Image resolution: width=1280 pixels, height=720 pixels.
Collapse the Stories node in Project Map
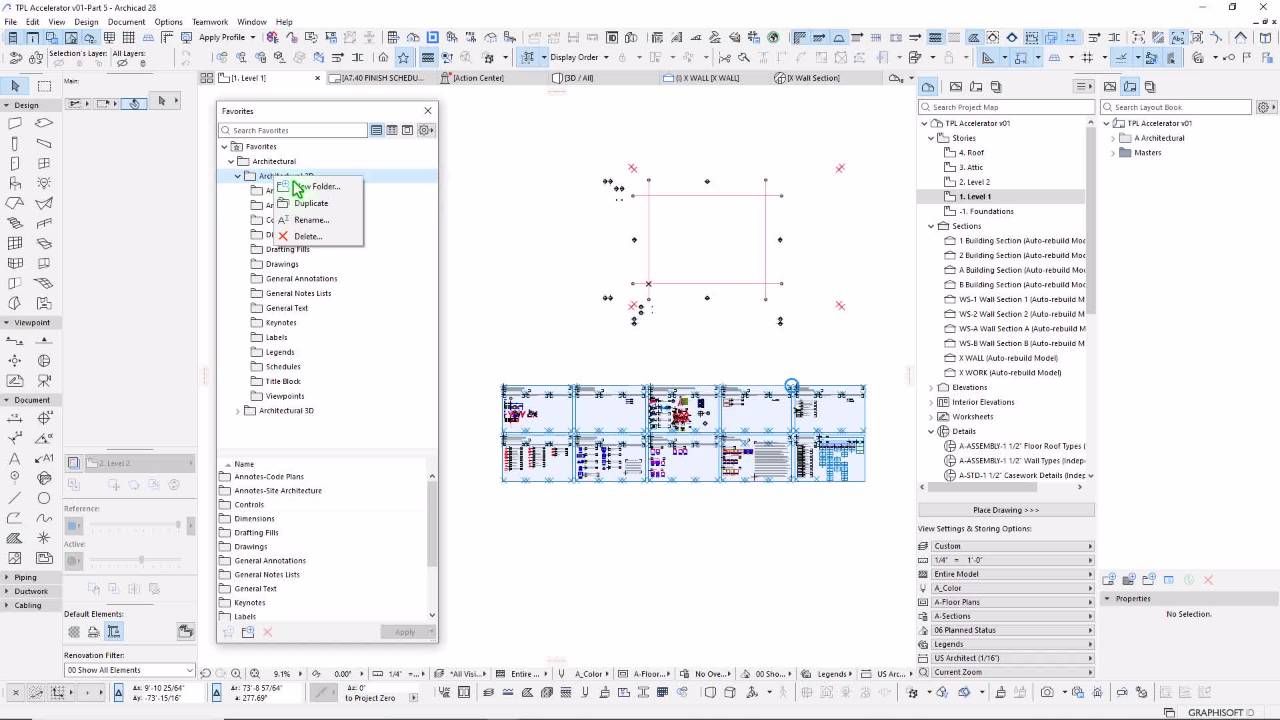click(x=932, y=138)
